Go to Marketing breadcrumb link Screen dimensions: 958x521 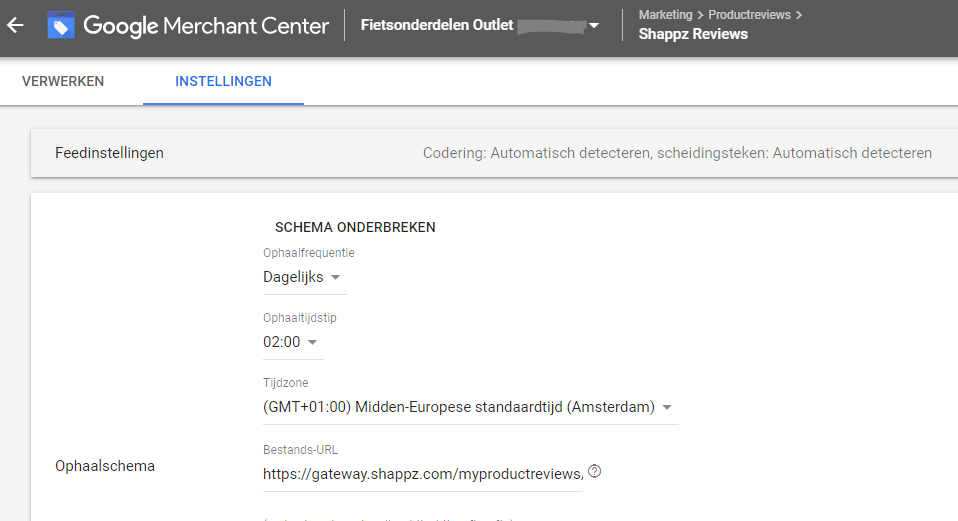tap(665, 15)
